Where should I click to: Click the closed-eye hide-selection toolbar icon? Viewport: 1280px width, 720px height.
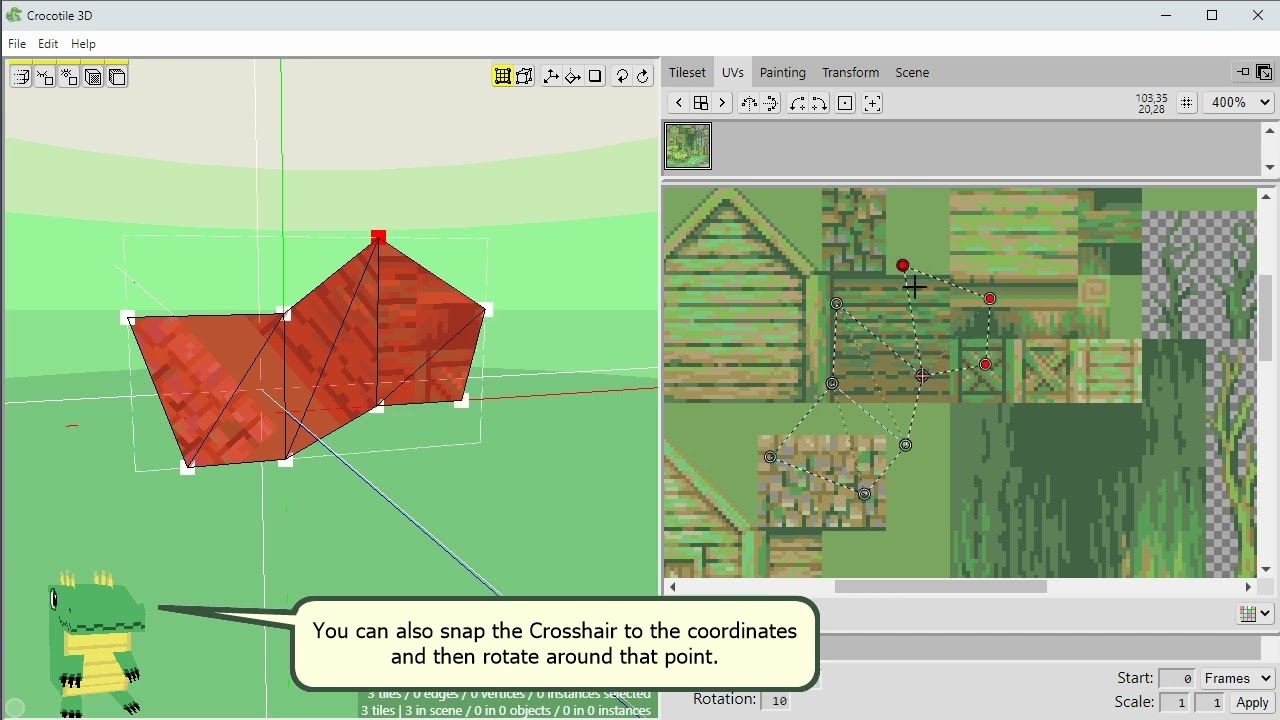(x=45, y=77)
